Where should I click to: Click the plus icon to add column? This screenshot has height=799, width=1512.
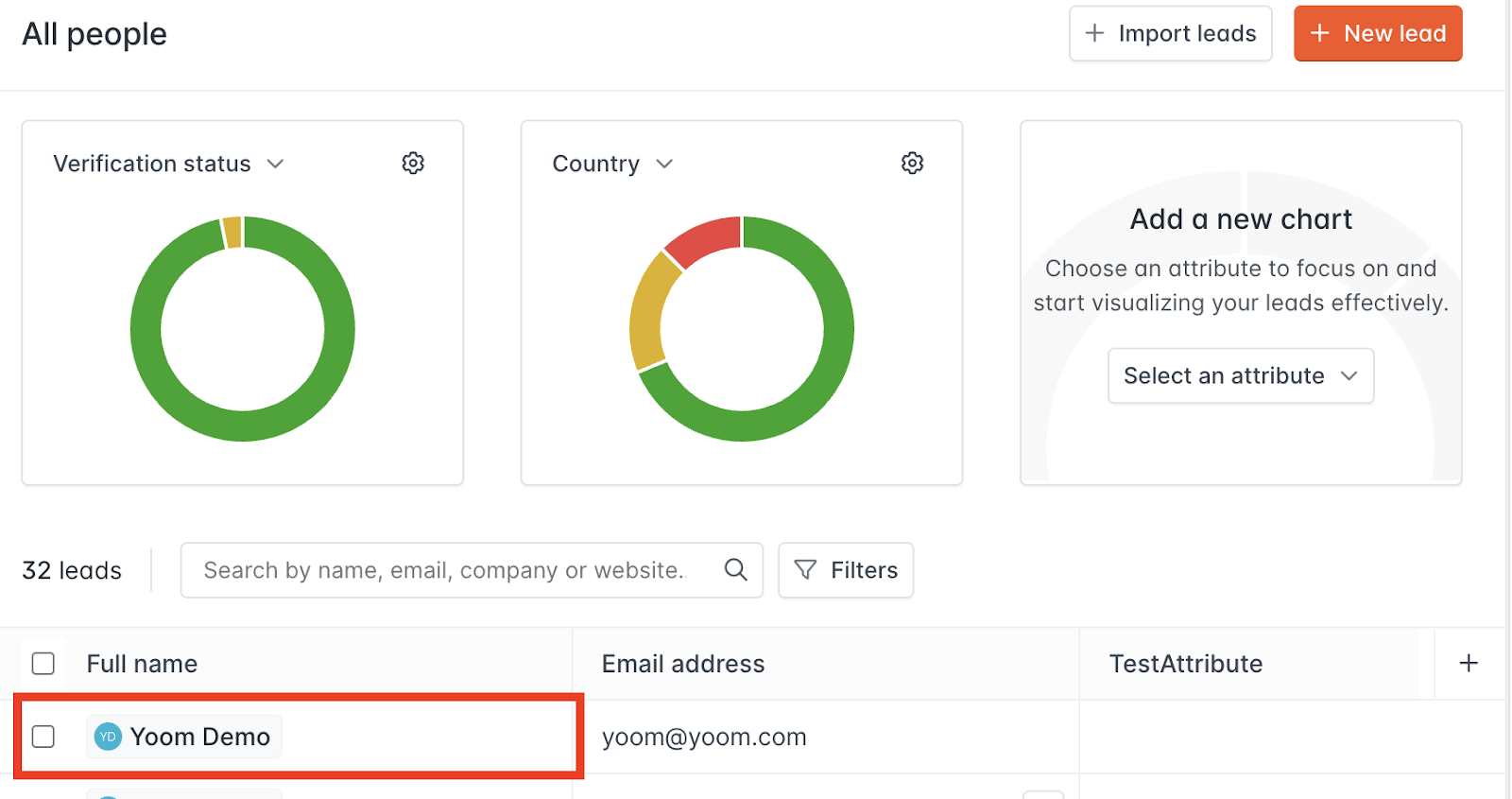[1469, 663]
